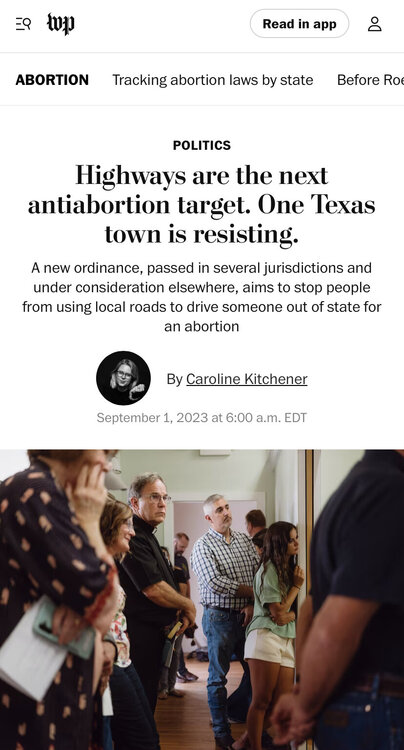Open the POLITICS section label
The image size is (404, 750).
coord(202,145)
